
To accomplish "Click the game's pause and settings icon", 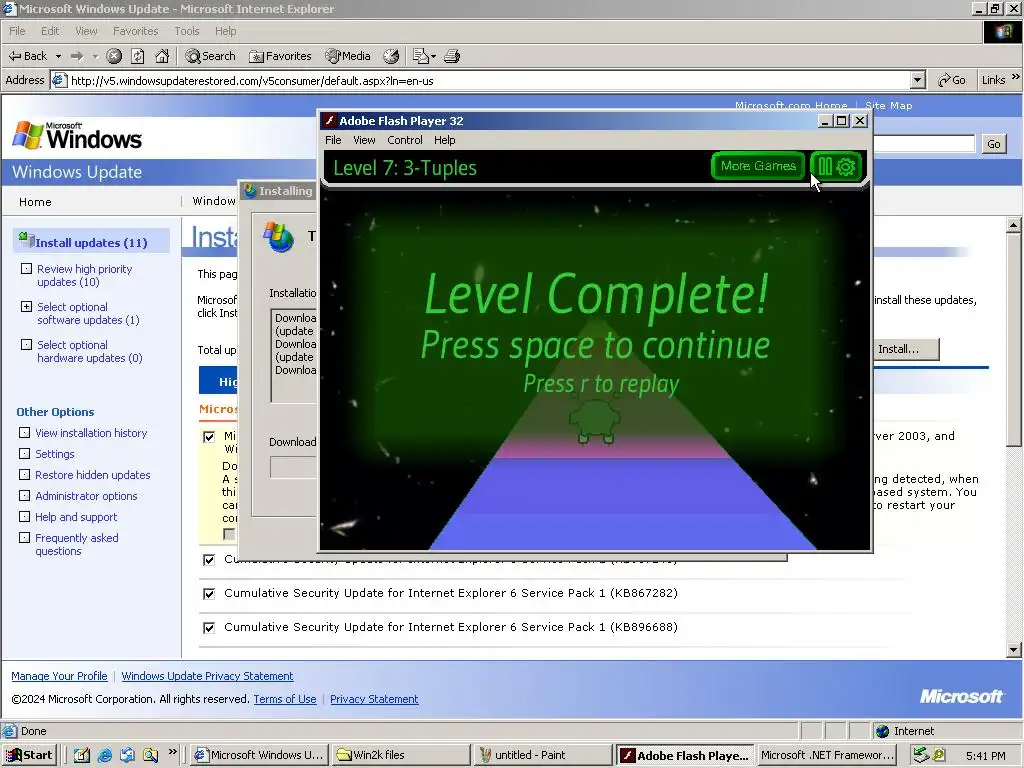I will click(836, 166).
